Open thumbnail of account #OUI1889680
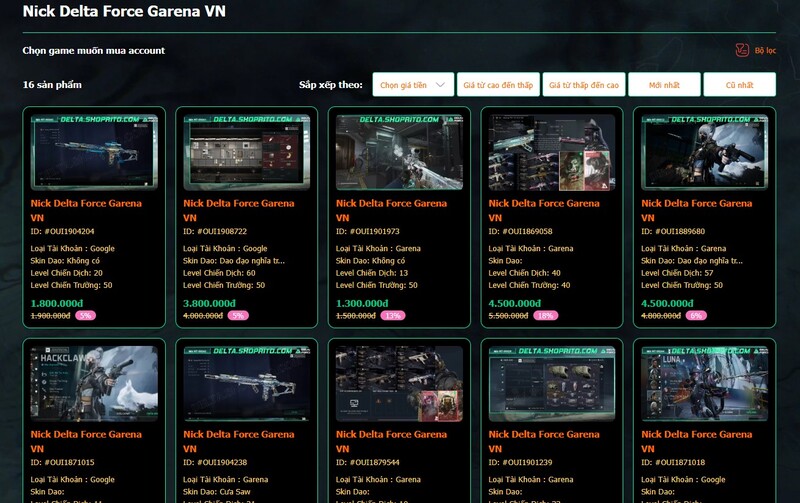Viewport: 800px width, 503px height. (x=704, y=152)
